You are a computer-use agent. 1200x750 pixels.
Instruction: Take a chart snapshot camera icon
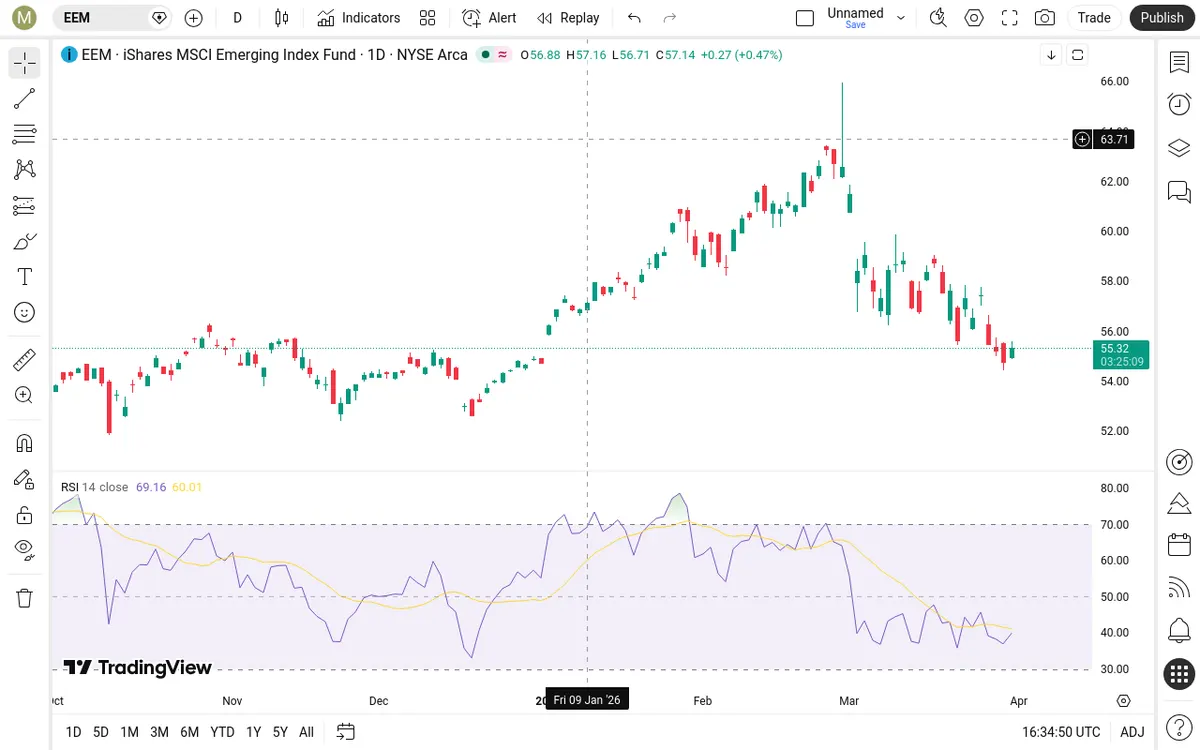tap(1045, 17)
